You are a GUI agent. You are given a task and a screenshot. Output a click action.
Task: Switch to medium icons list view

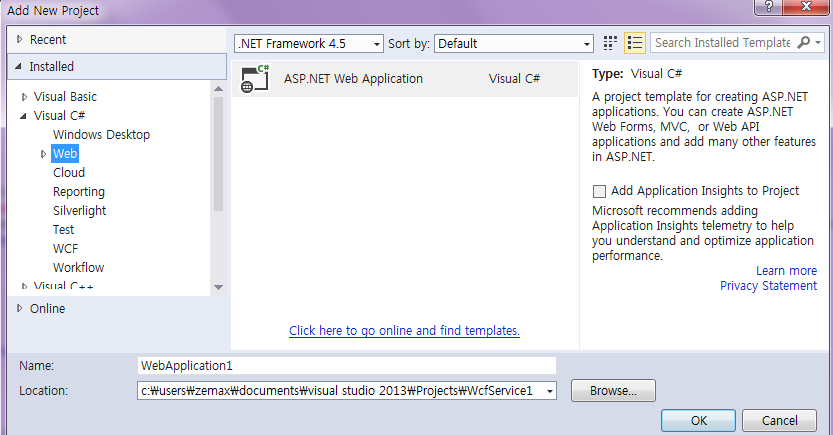point(634,43)
